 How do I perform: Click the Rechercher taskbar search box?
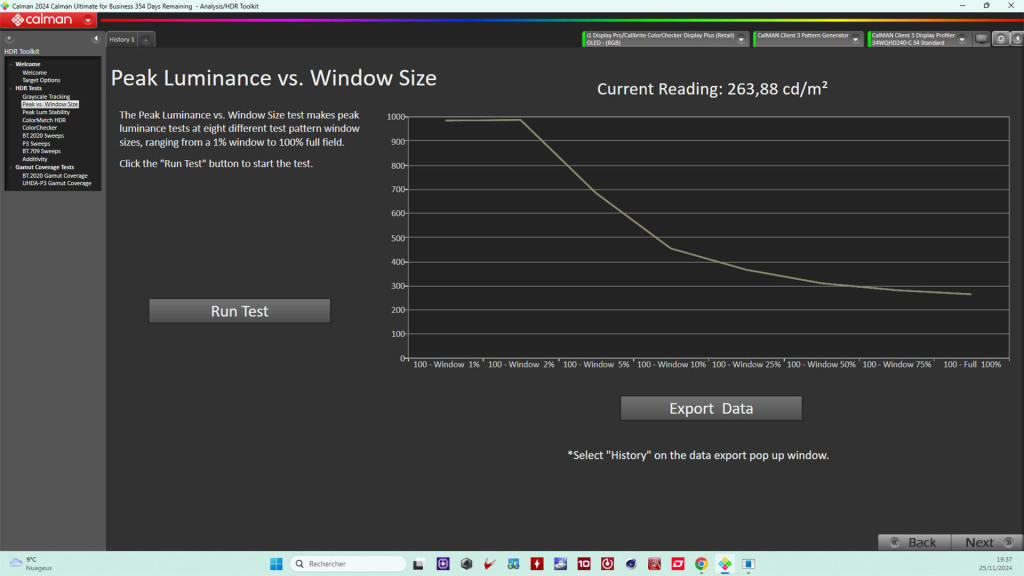[347, 564]
